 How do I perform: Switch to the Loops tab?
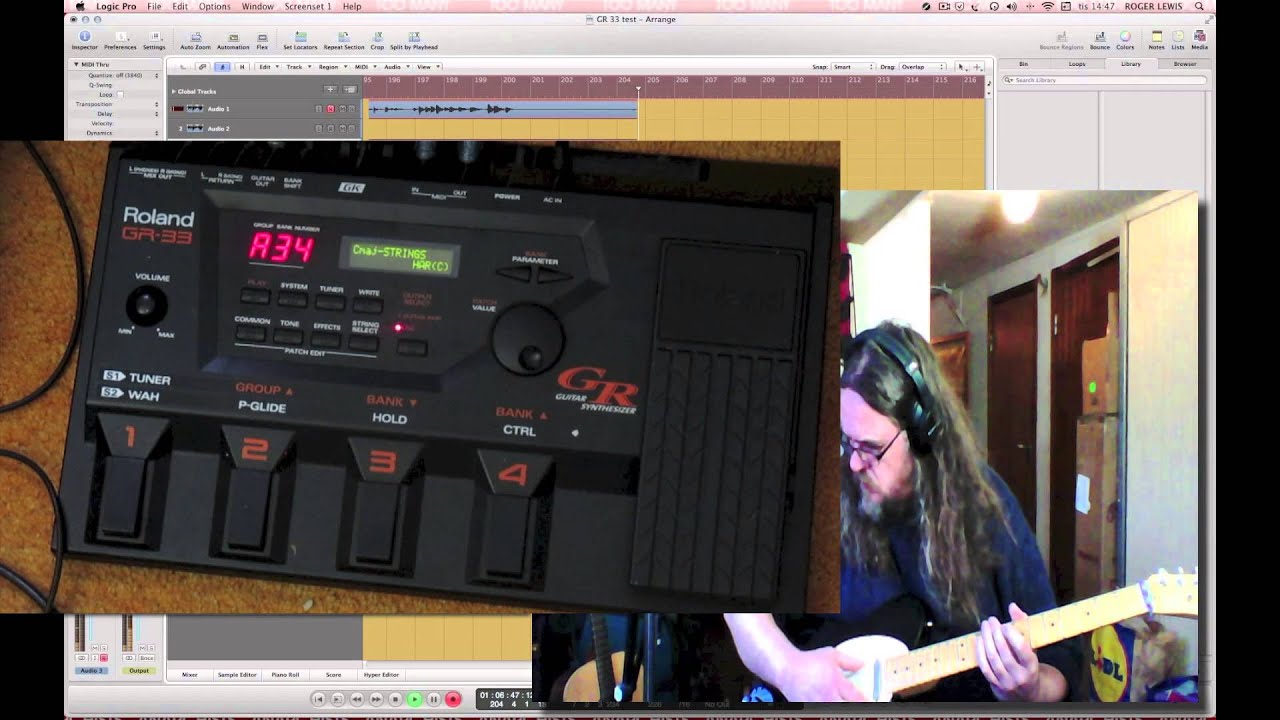pos(1077,64)
